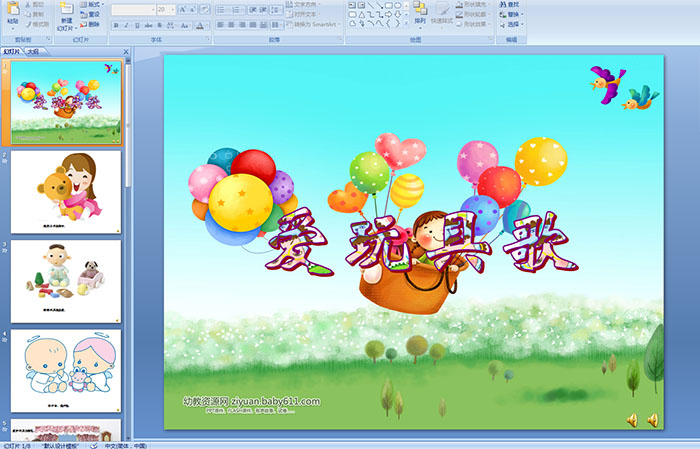Image resolution: width=700 pixels, height=449 pixels.
Task: Toggle Strikethrough (abe) formatting
Action: (x=148, y=25)
